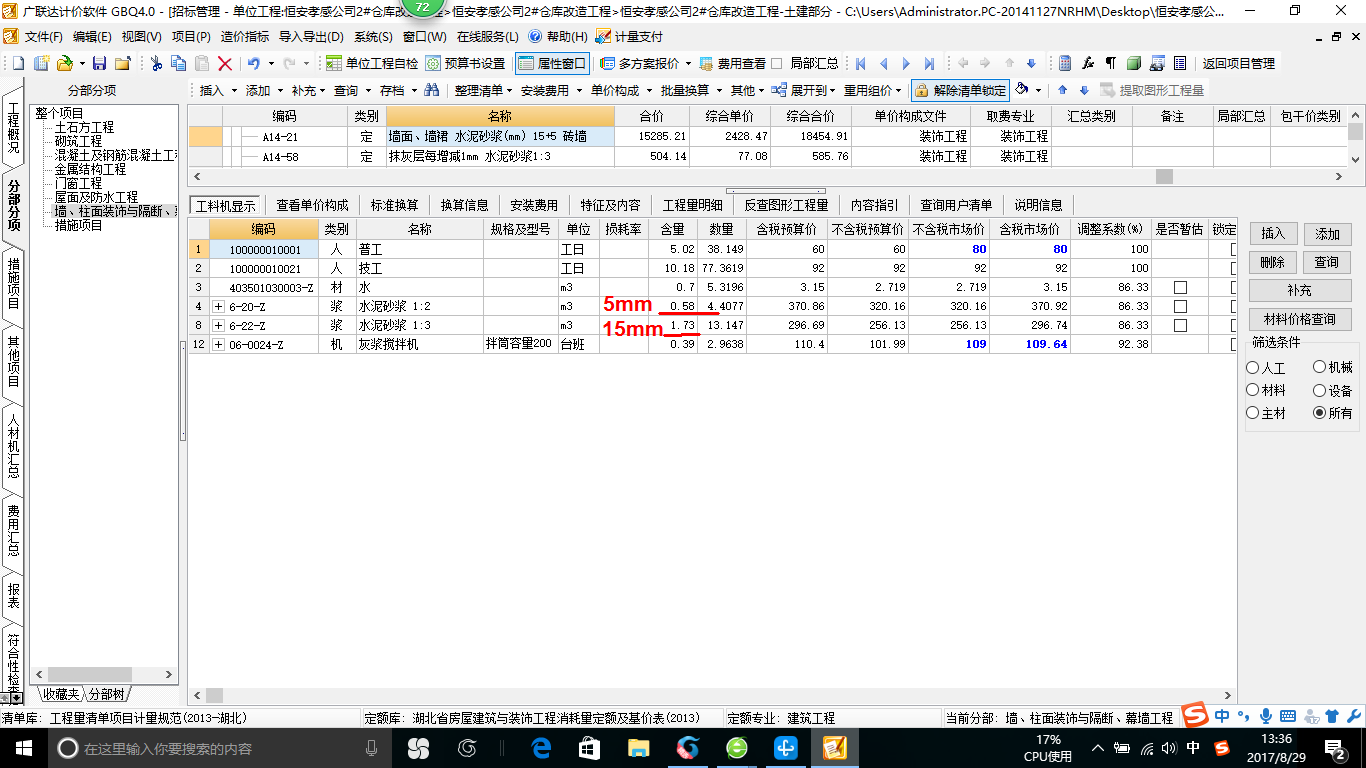
Task: Click the new blank file icon
Action: tap(17, 63)
